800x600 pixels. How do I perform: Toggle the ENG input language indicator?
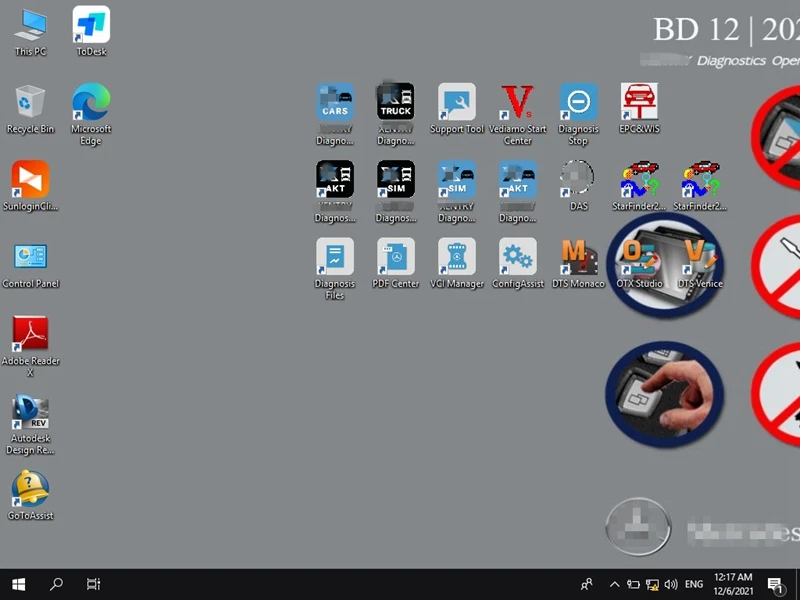694,584
